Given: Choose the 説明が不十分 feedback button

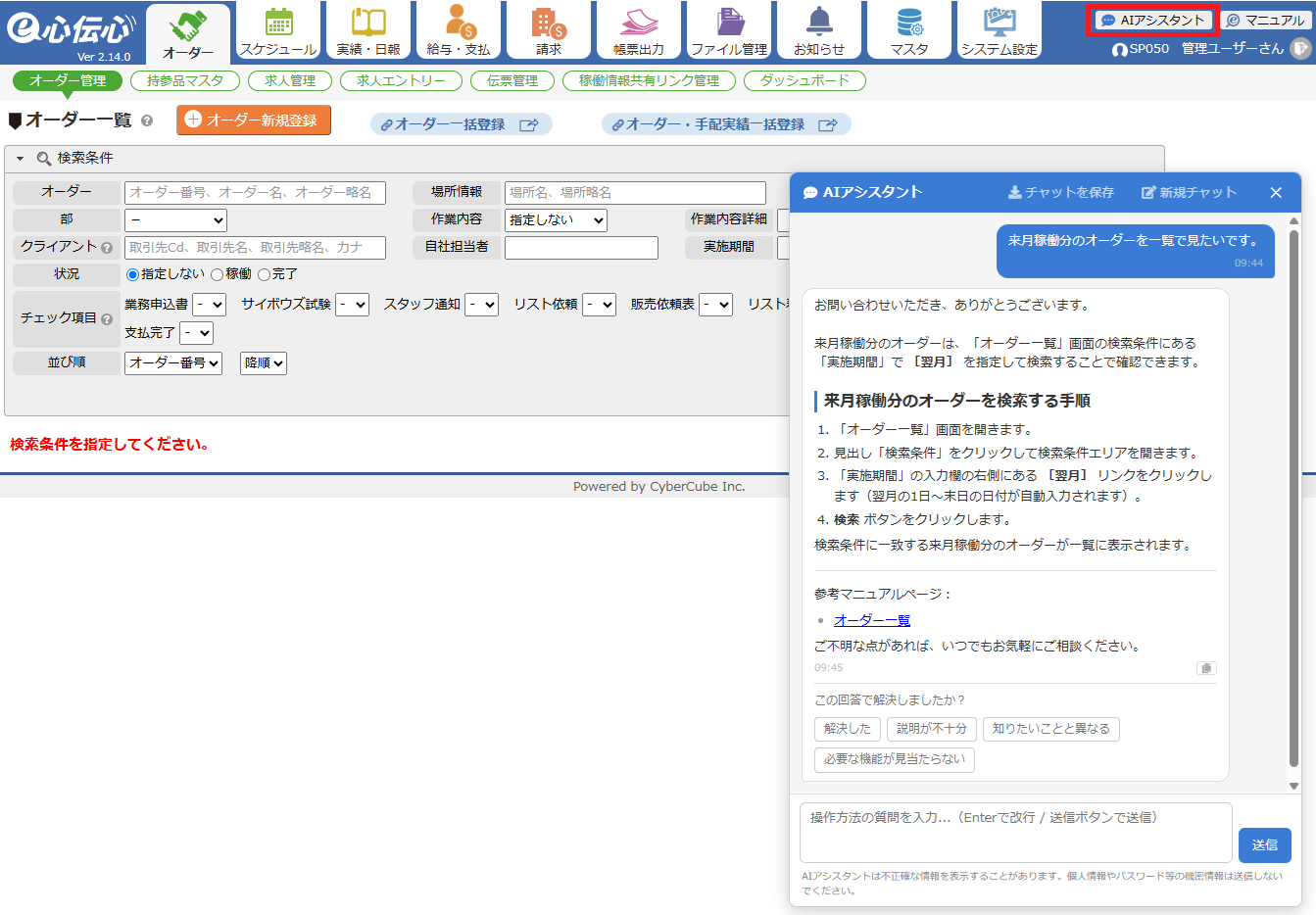Looking at the screenshot, I should pos(932,729).
